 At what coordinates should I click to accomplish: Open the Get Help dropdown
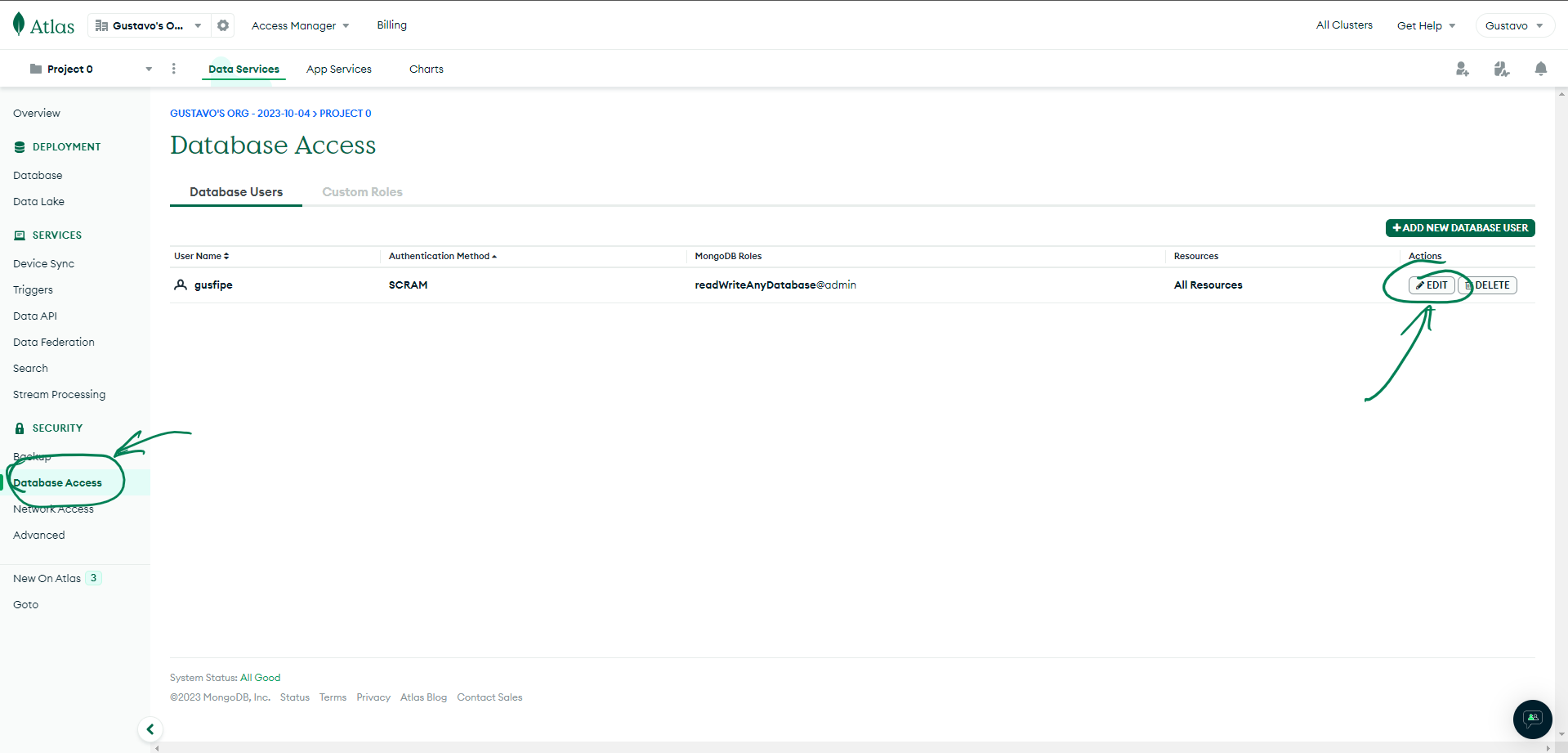1426,25
